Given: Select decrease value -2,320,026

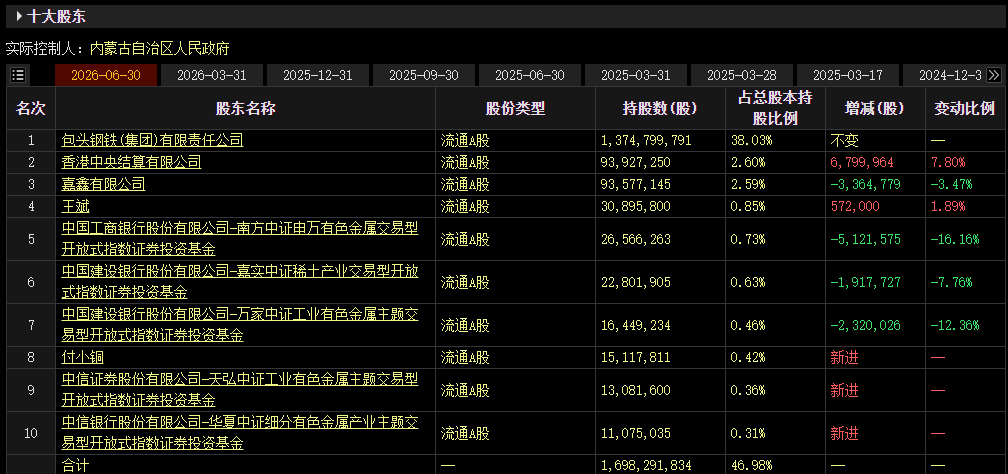Looking at the screenshot, I should click(865, 325).
